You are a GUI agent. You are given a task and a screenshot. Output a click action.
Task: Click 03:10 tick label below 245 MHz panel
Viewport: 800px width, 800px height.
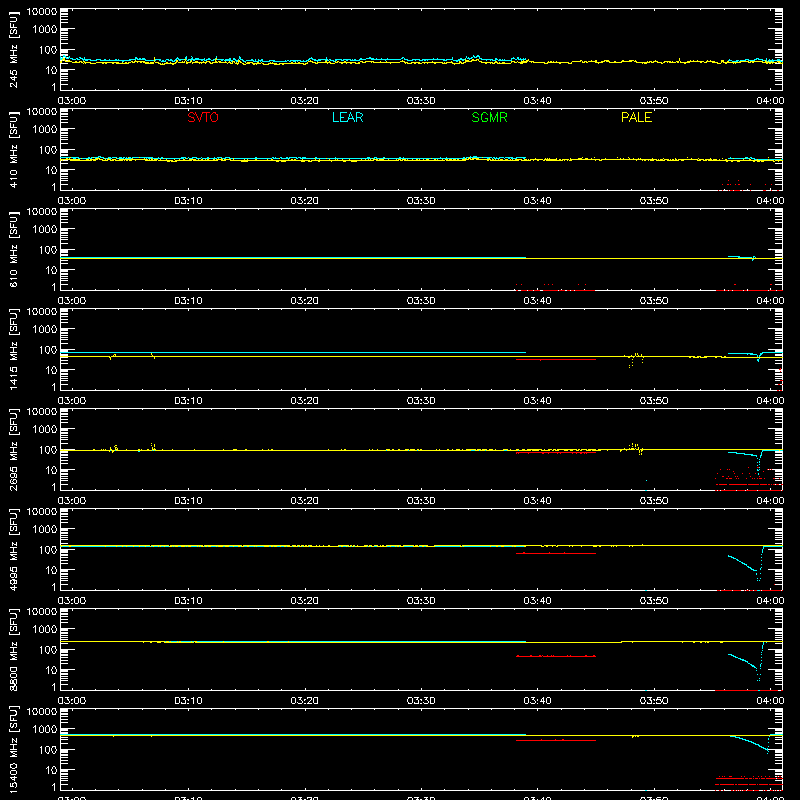click(x=188, y=101)
